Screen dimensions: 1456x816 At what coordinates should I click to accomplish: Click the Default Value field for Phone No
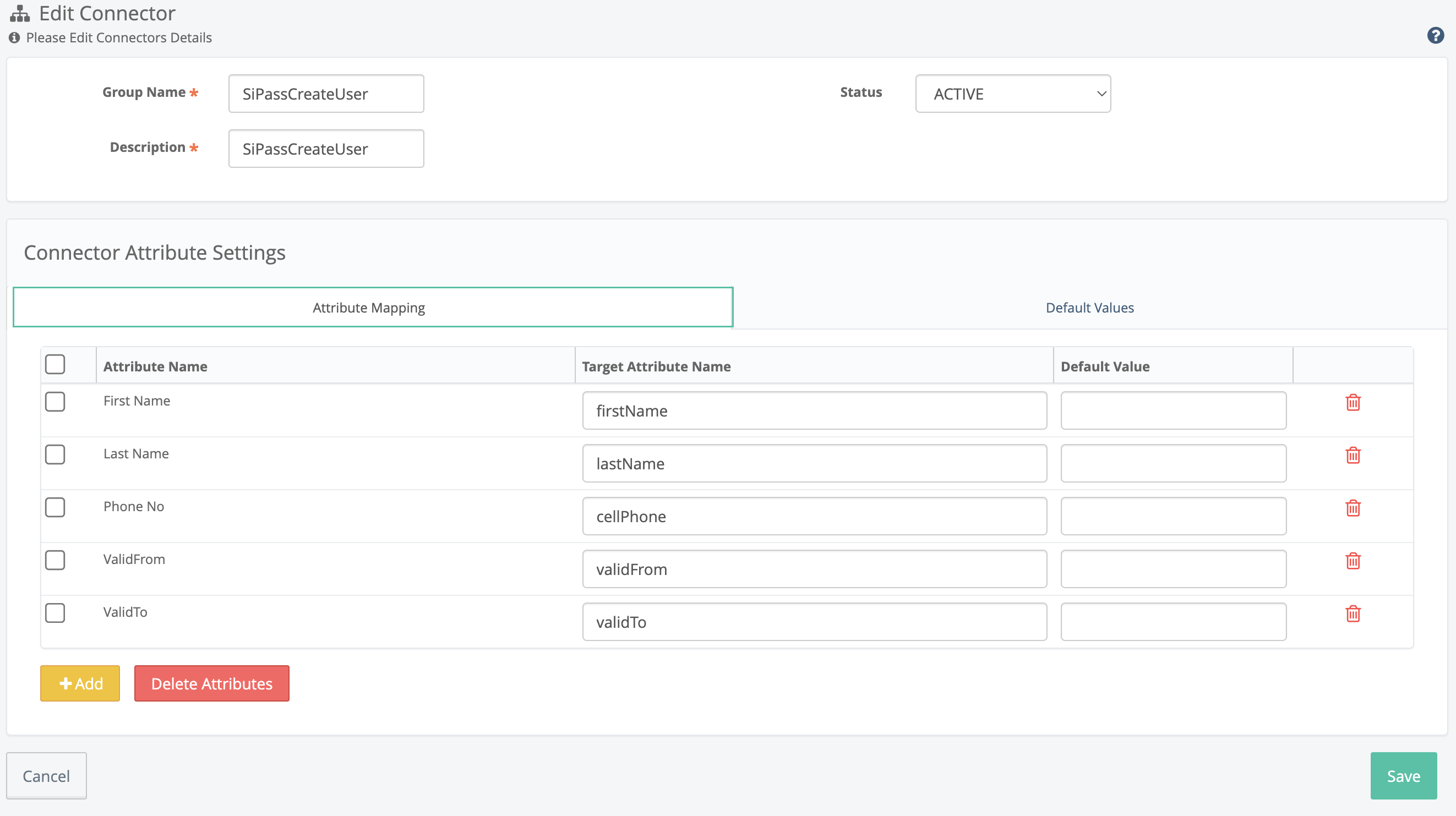[x=1174, y=516]
